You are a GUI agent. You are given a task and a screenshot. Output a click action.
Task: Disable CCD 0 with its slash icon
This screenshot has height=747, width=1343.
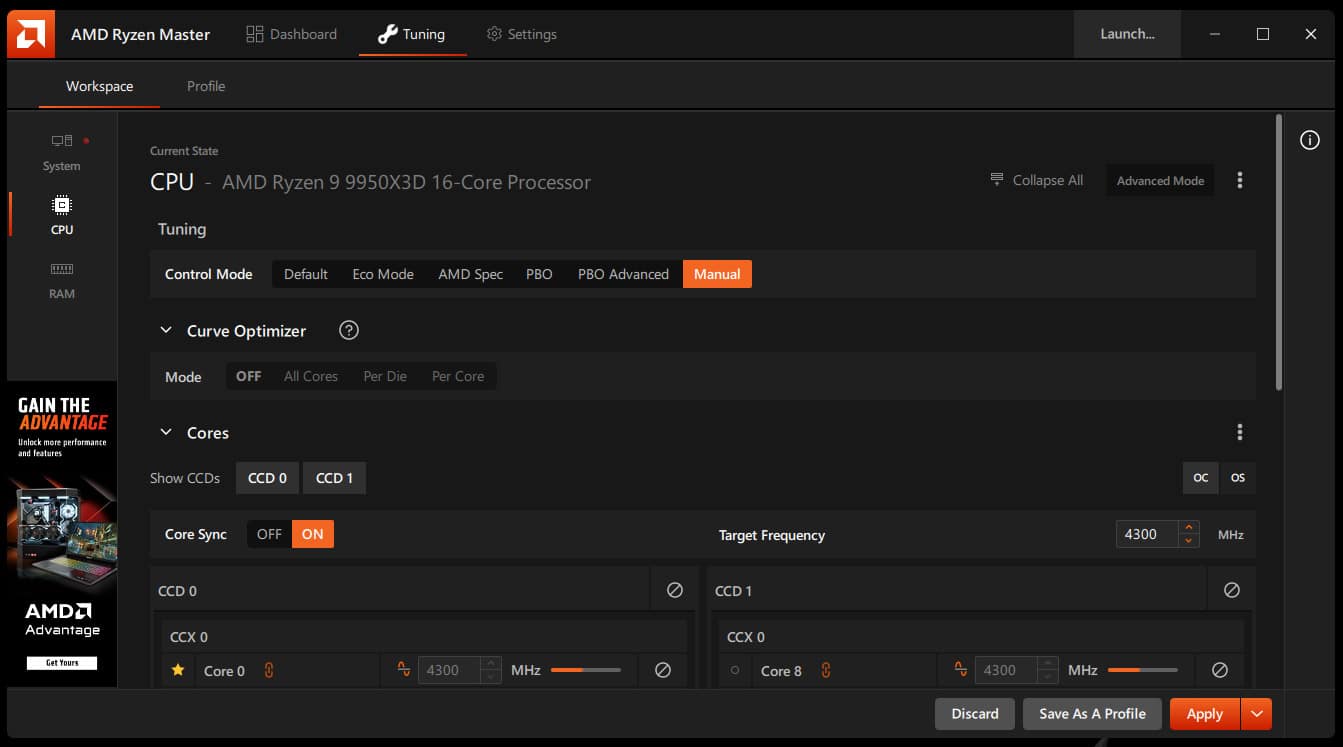pos(675,590)
